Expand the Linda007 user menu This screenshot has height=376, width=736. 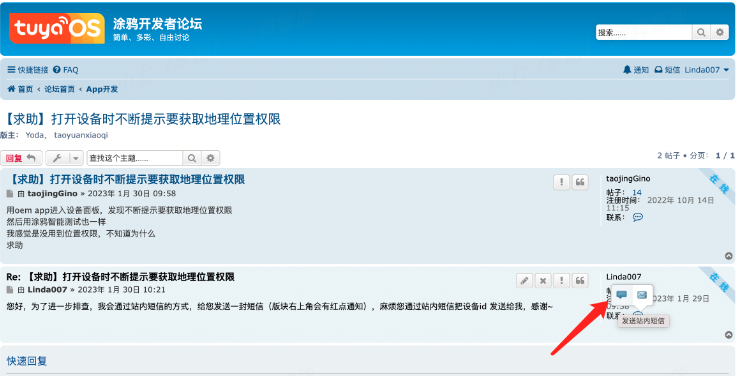pos(706,70)
